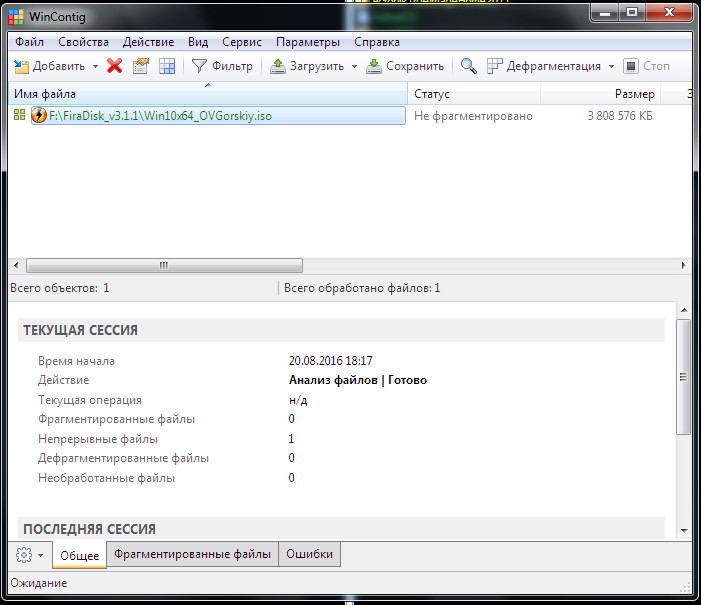
Task: Minimize the WinContig window
Action: 604,13
